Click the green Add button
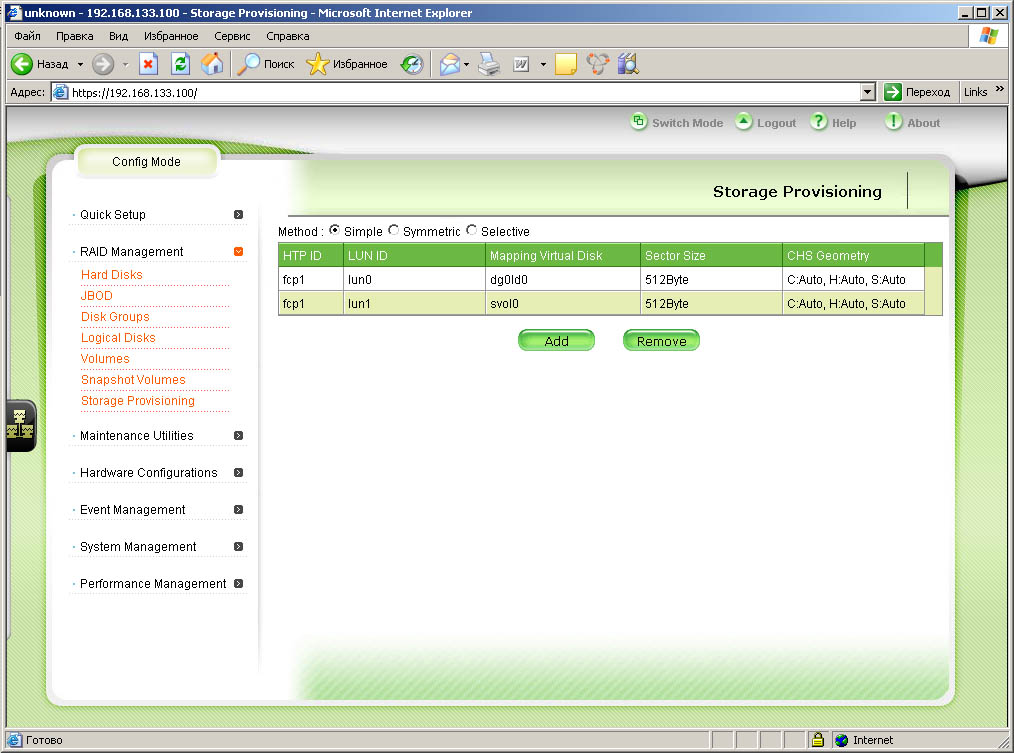The height and width of the screenshot is (753, 1014). [556, 340]
